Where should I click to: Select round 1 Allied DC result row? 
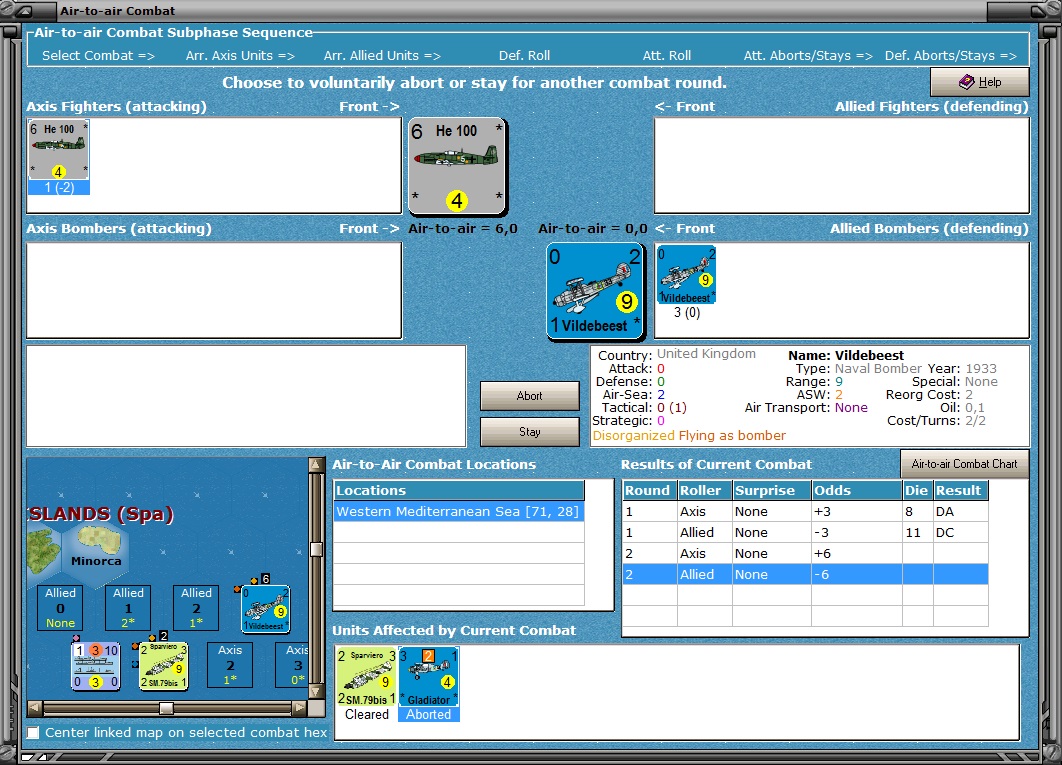[805, 533]
